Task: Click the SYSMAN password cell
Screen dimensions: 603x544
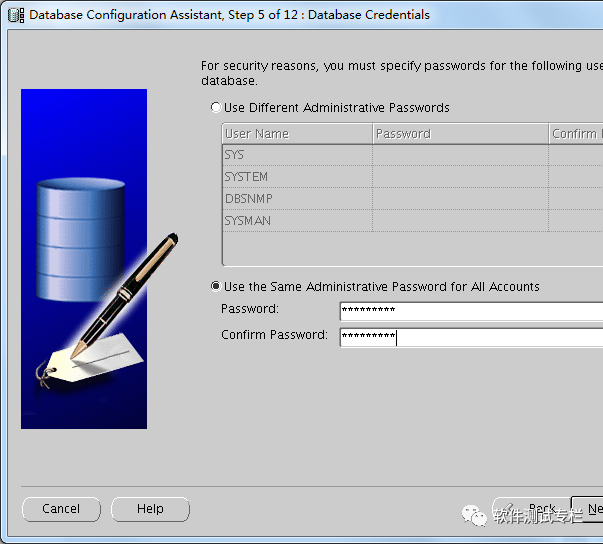Action: (460, 221)
